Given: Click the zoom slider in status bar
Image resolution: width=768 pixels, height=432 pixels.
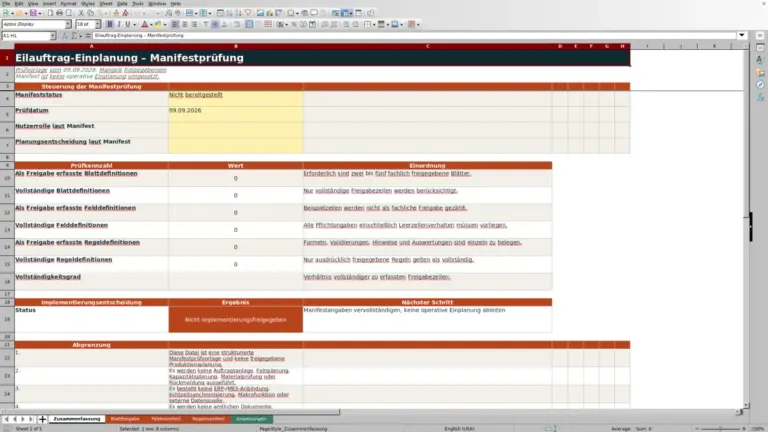Looking at the screenshot, I should tap(720, 429).
